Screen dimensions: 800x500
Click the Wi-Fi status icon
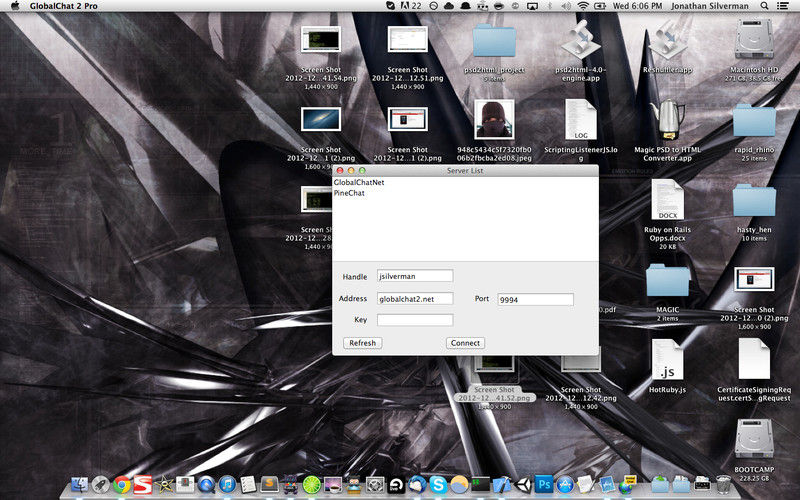583,6
